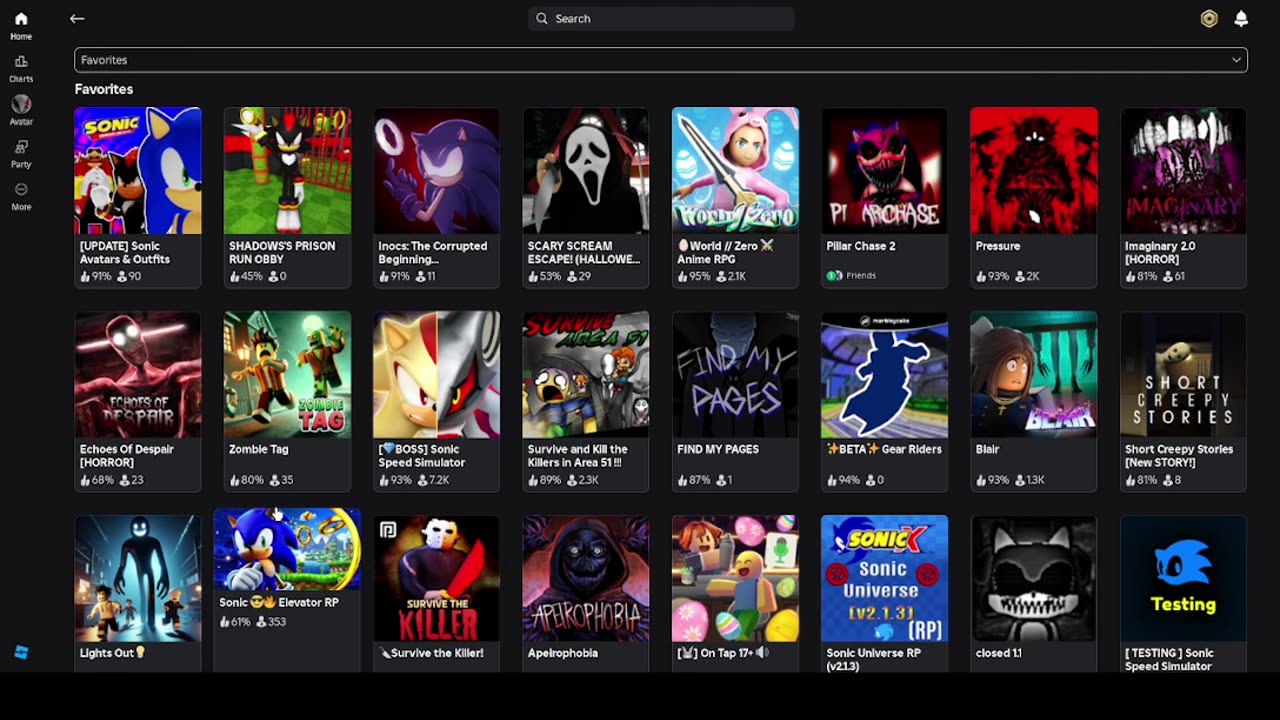This screenshot has width=1280, height=720.
Task: Open Sonic Elevator RP thumbnail
Action: click(287, 549)
